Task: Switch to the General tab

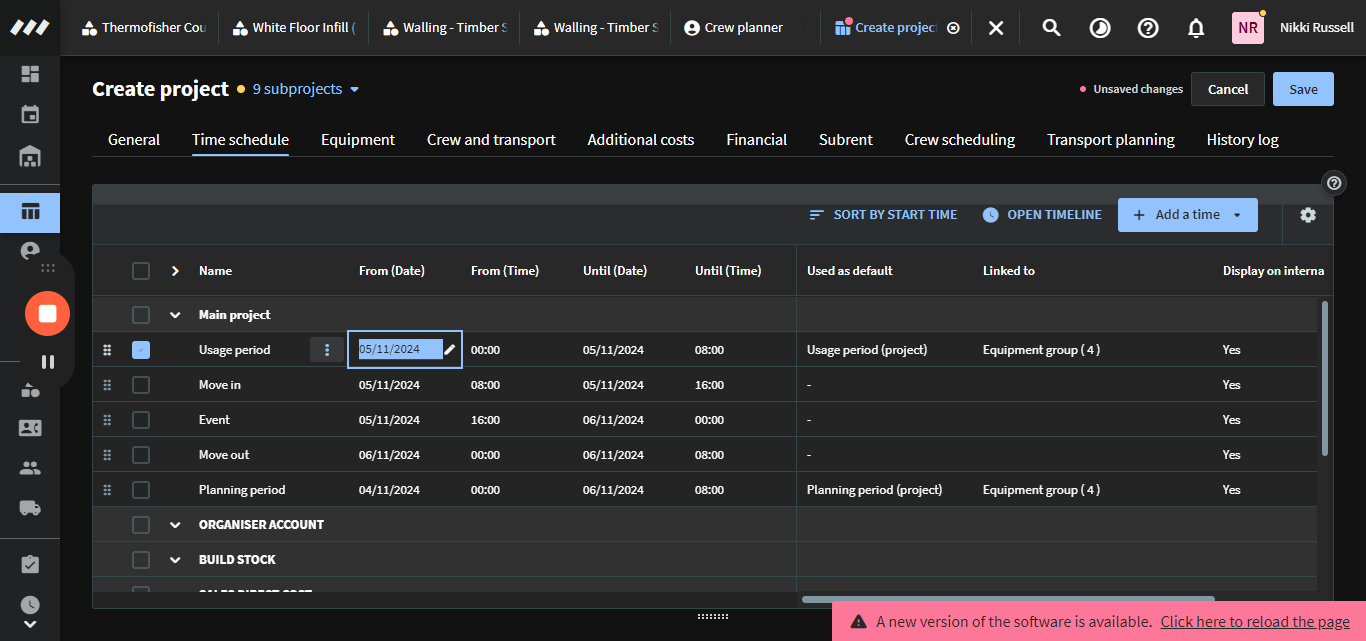Action: (134, 140)
